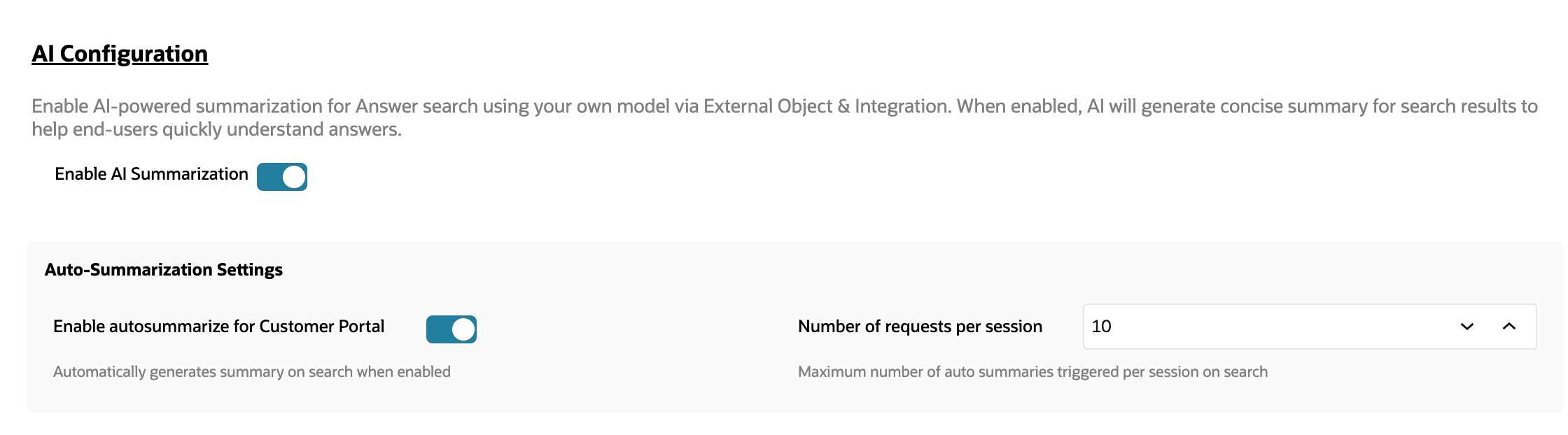Click the Auto-Summarization Settings heading
Screen dimensions: 1568x435
[x=164, y=270]
